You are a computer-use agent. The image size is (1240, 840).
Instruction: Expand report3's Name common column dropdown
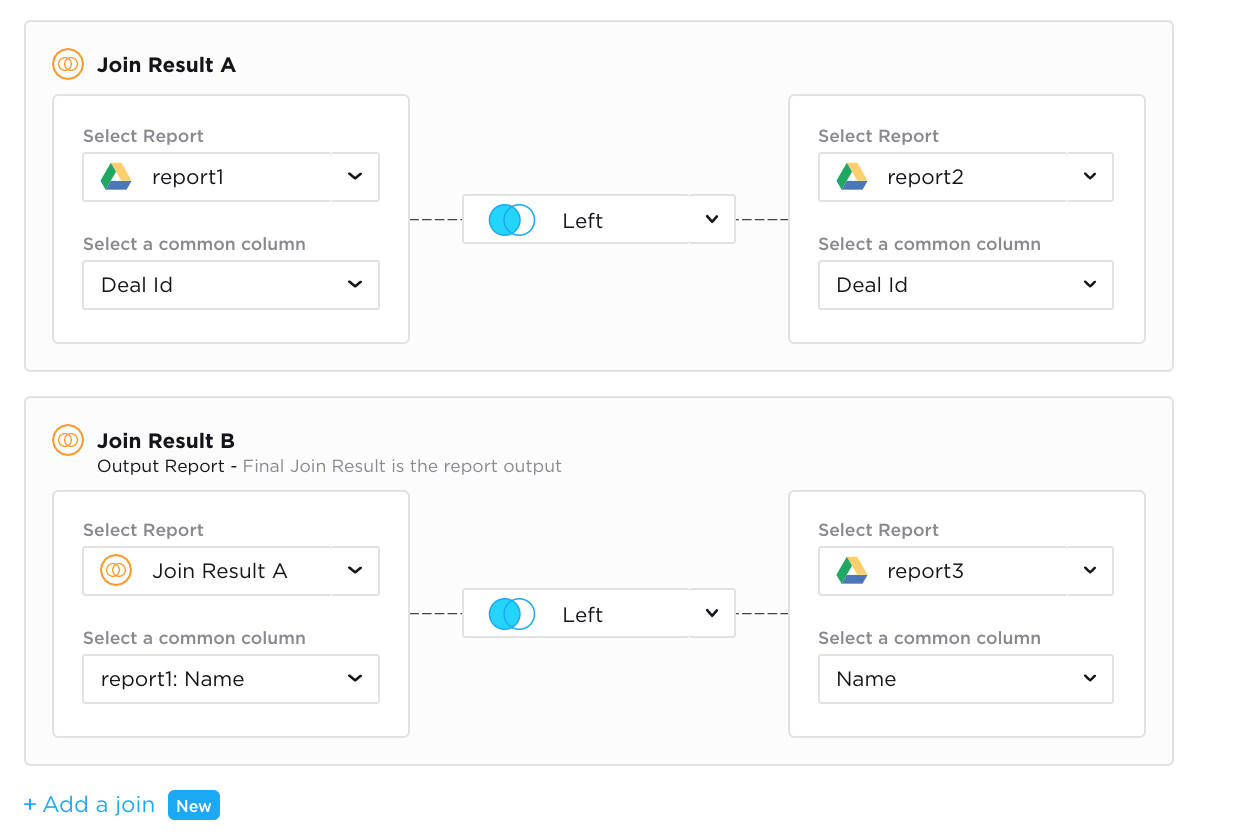click(x=1089, y=679)
